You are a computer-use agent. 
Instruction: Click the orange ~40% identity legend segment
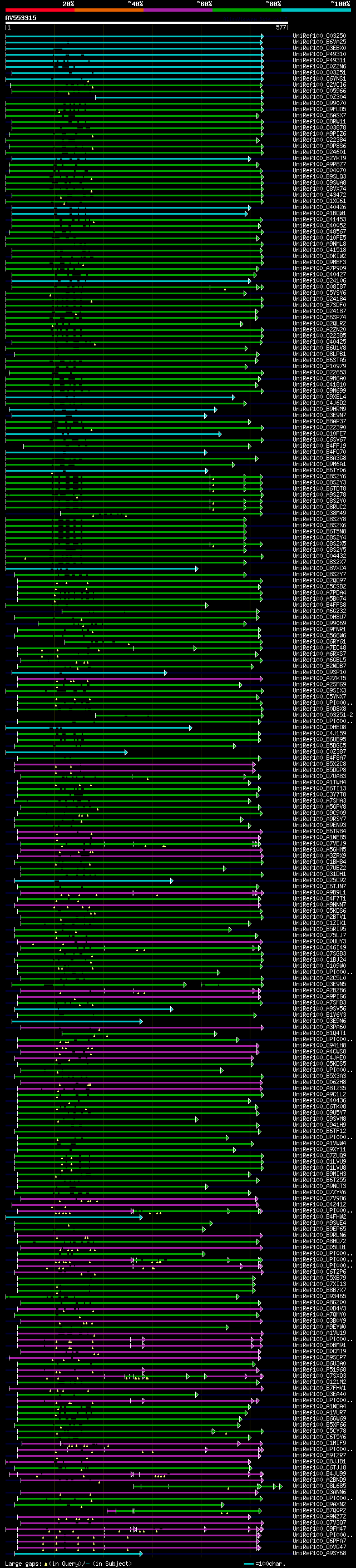tap(109, 10)
